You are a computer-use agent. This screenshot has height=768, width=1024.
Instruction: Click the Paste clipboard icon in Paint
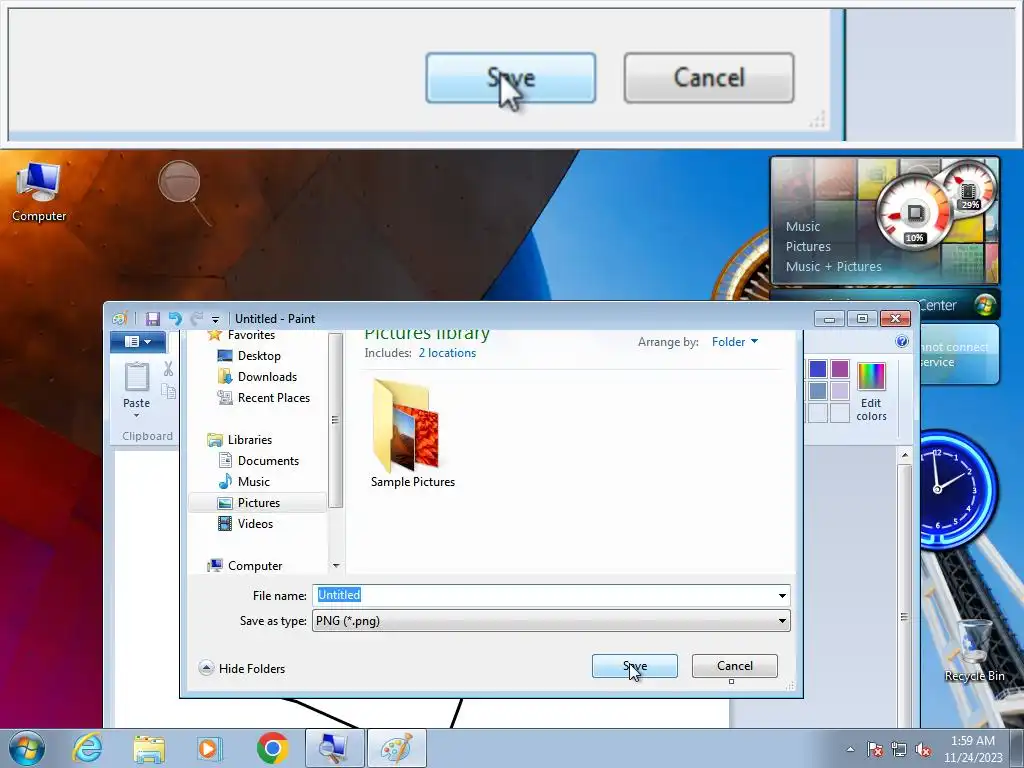tap(136, 377)
